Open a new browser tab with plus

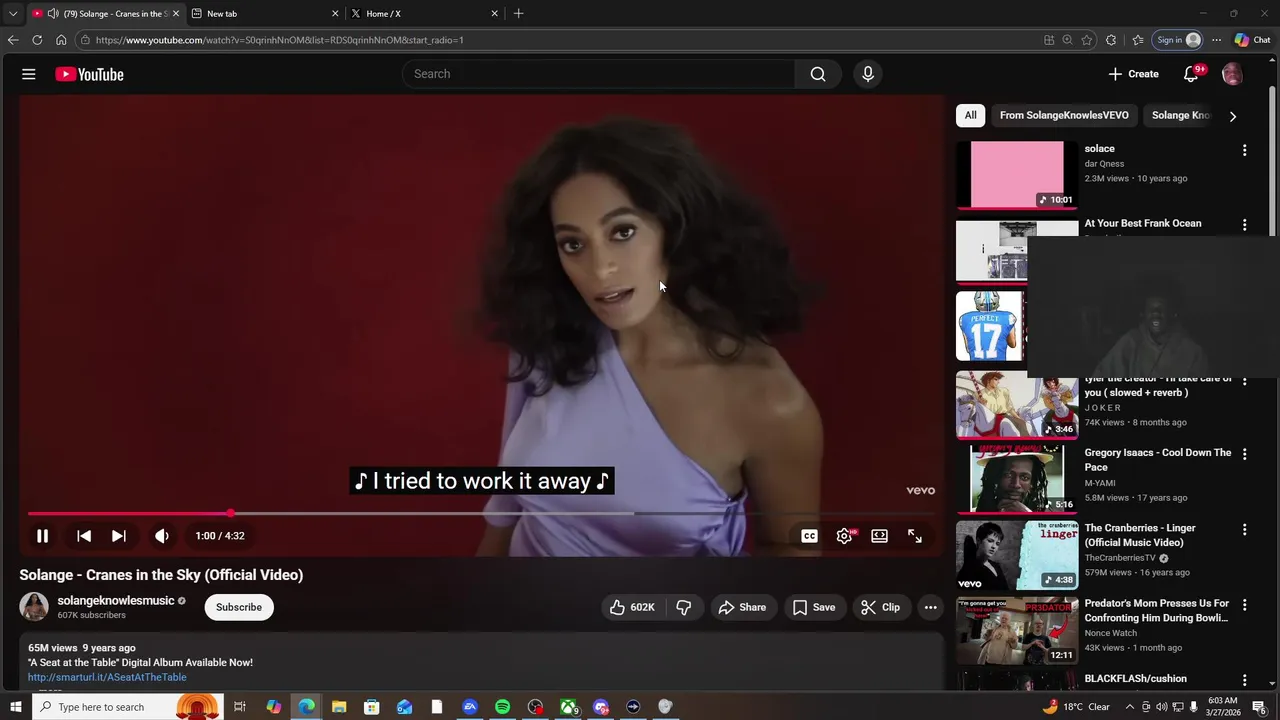tap(518, 14)
